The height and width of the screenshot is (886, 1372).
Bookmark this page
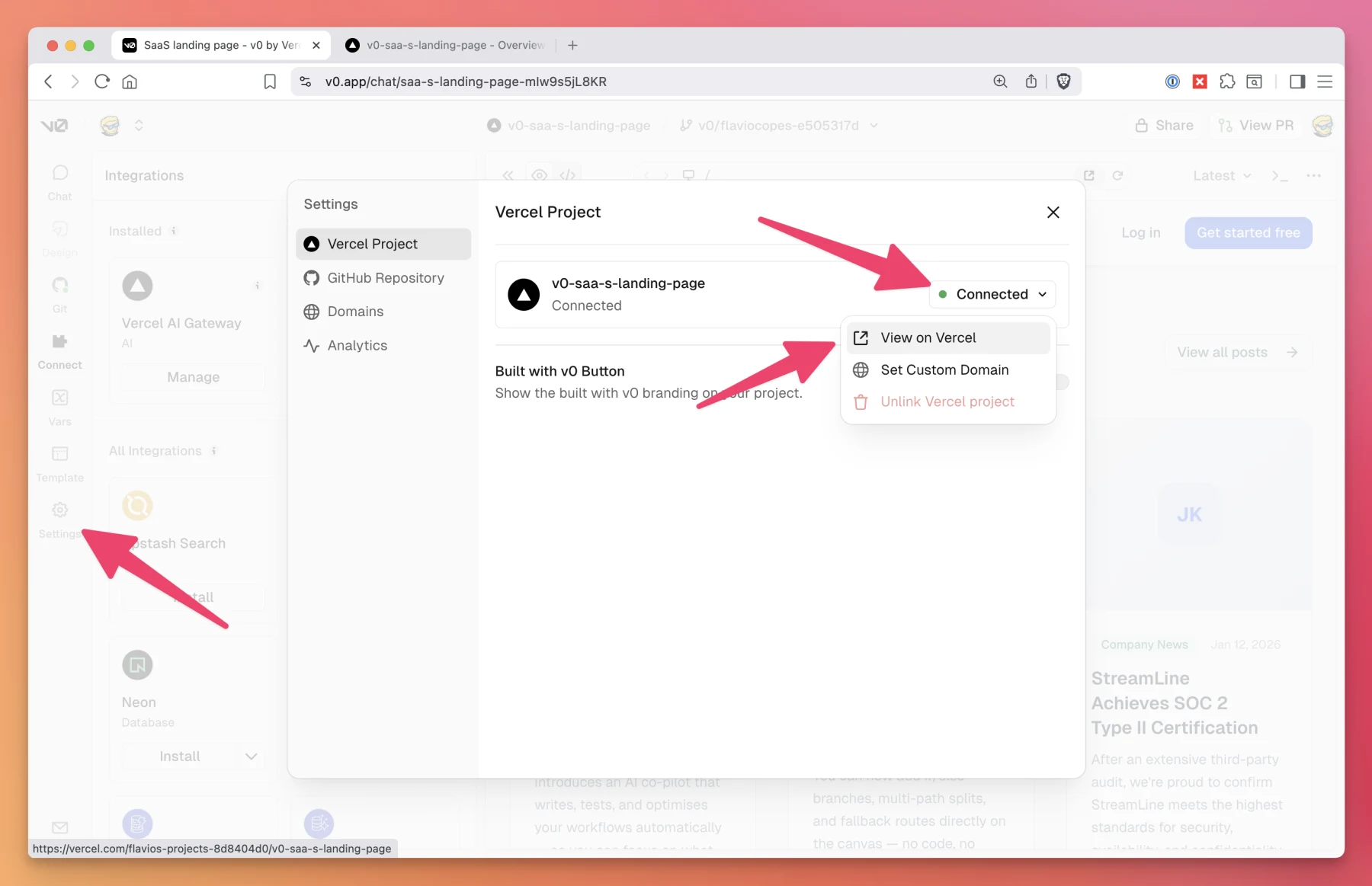270,82
